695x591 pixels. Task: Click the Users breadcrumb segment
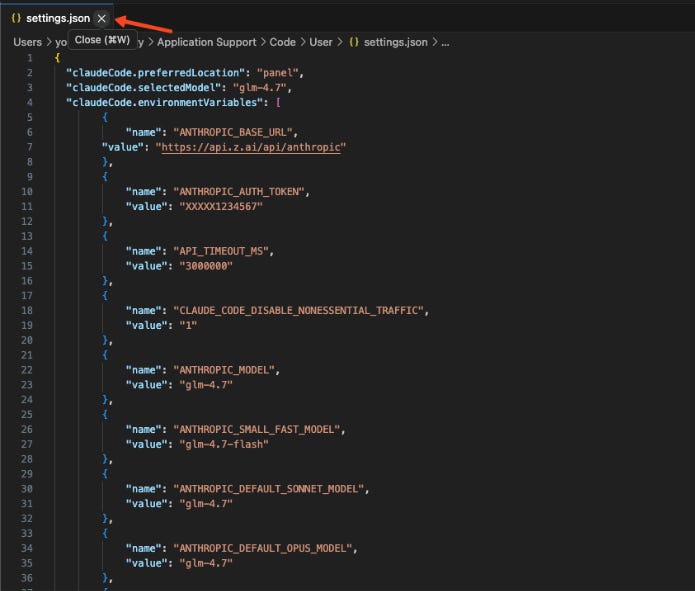[27, 42]
